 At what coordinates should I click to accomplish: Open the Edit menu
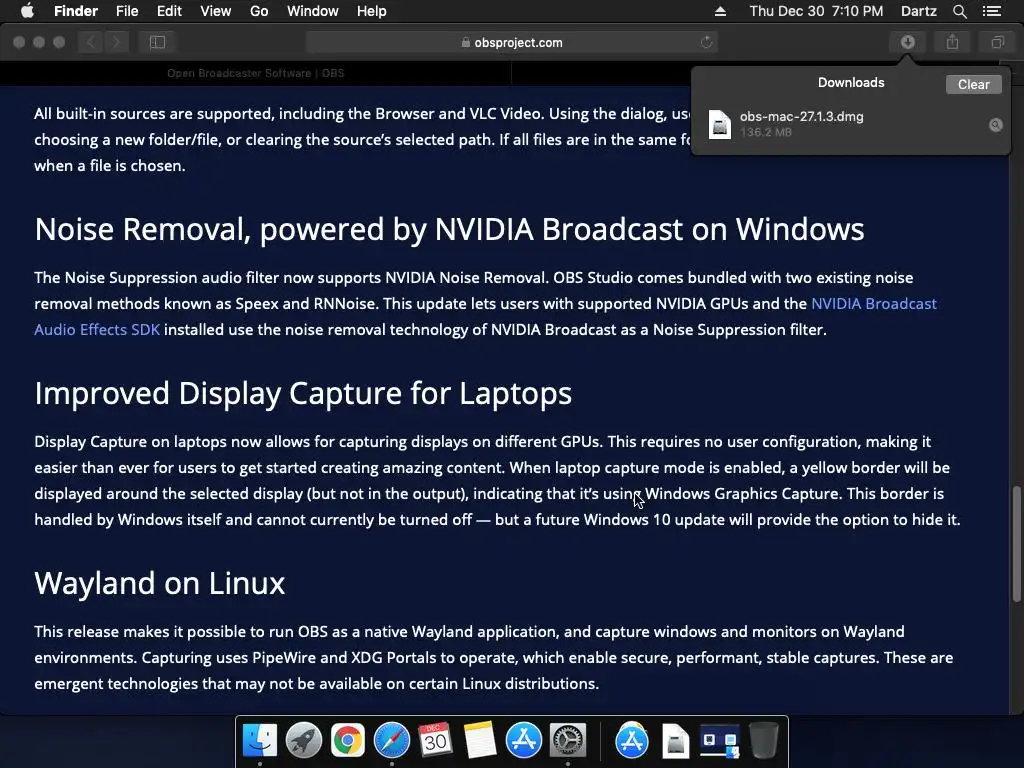(169, 11)
